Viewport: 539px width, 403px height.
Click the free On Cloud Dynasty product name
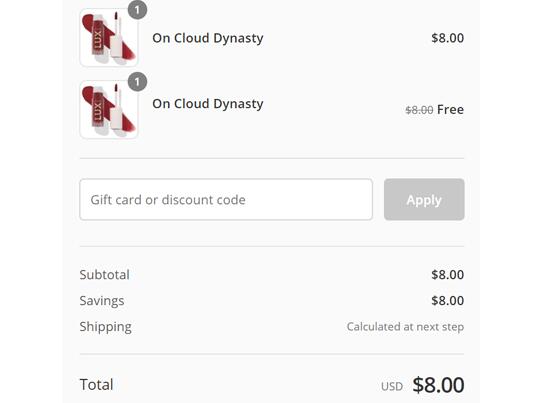(208, 104)
